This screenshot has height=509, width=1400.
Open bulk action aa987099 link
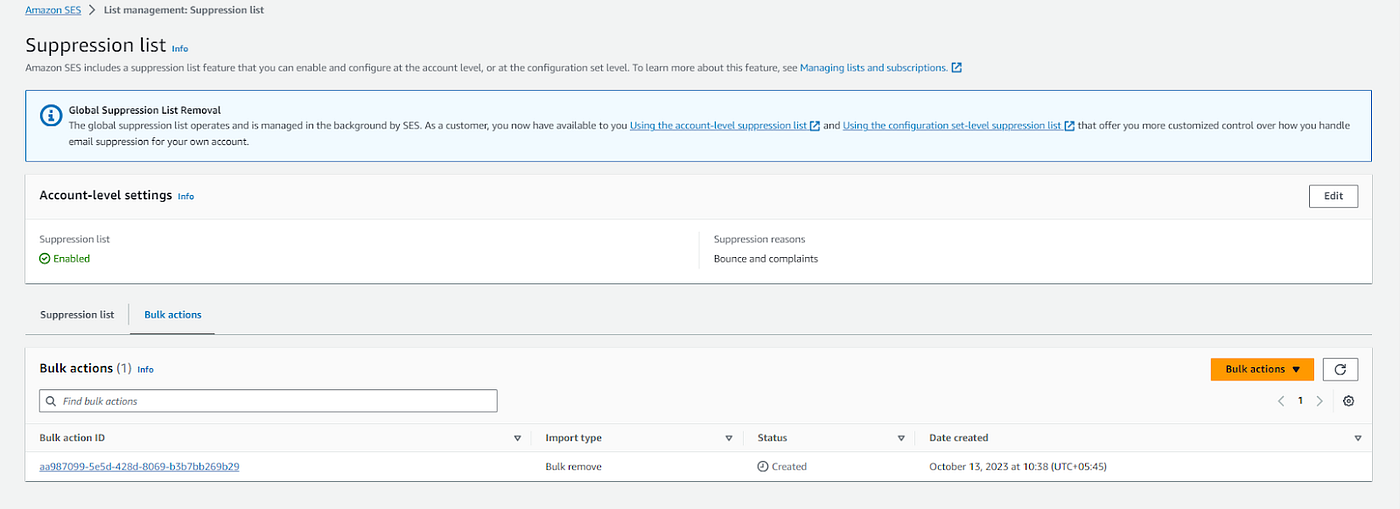139,466
